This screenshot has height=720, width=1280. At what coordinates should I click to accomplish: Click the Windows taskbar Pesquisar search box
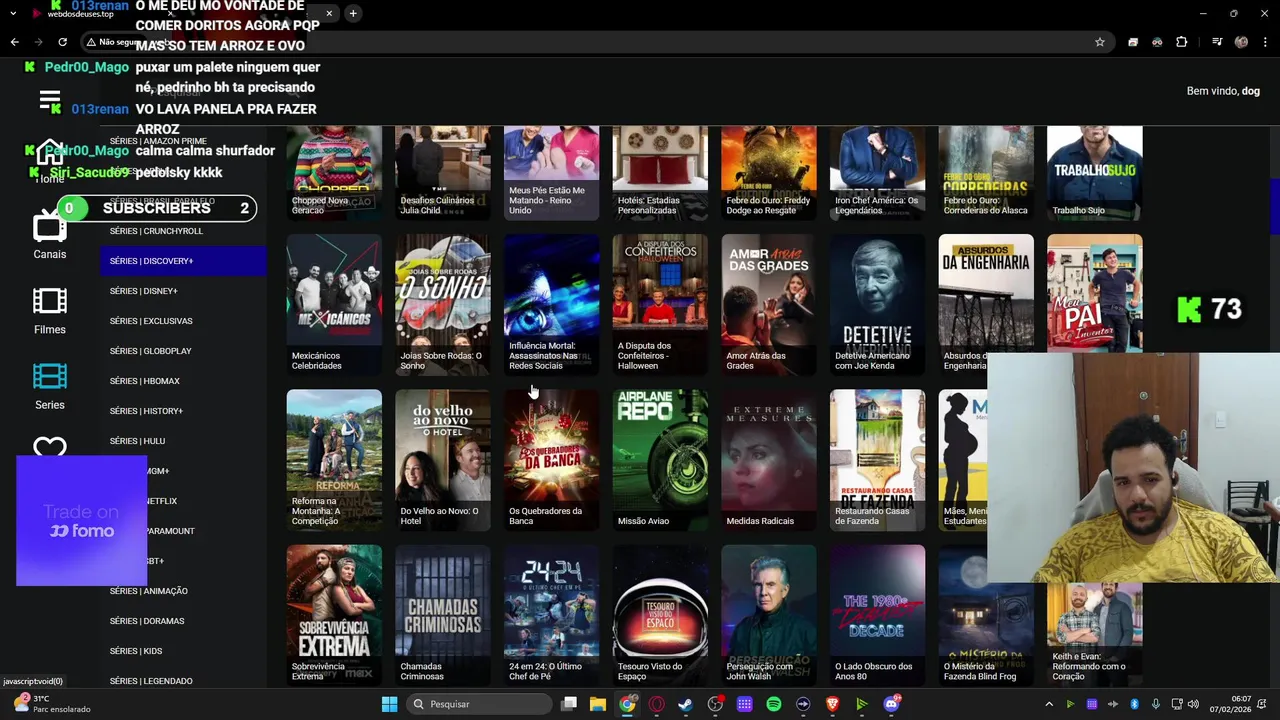click(x=479, y=704)
